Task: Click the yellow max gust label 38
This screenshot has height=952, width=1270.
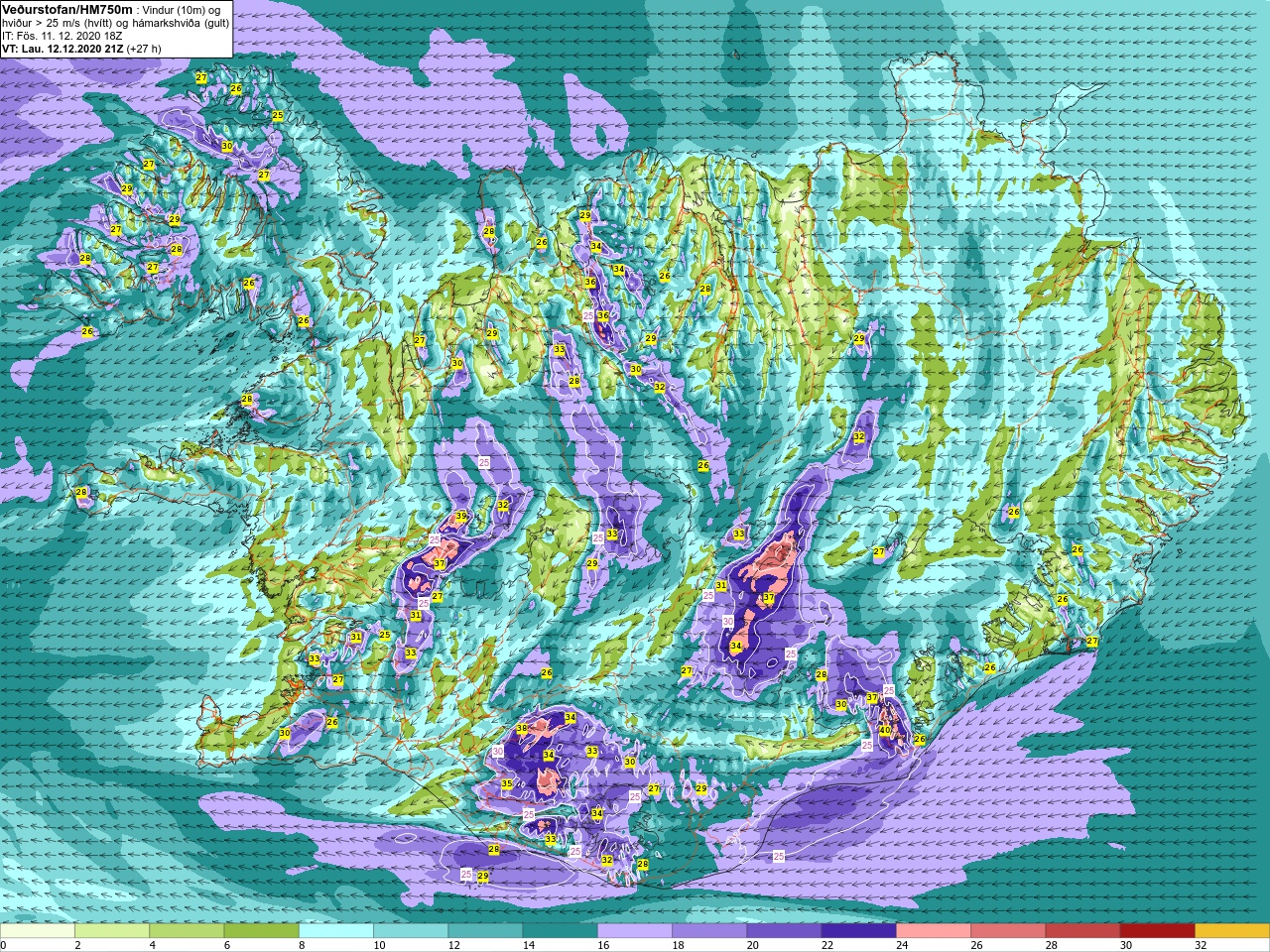Action: pyautogui.click(x=522, y=729)
